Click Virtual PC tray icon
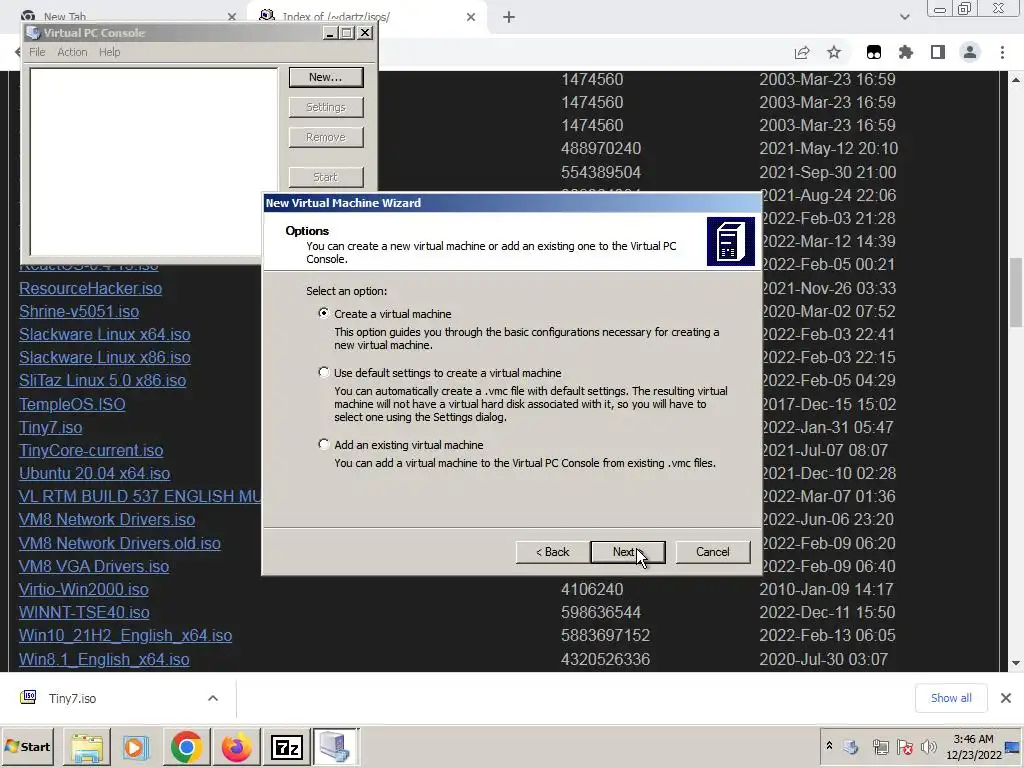 pos(850,746)
